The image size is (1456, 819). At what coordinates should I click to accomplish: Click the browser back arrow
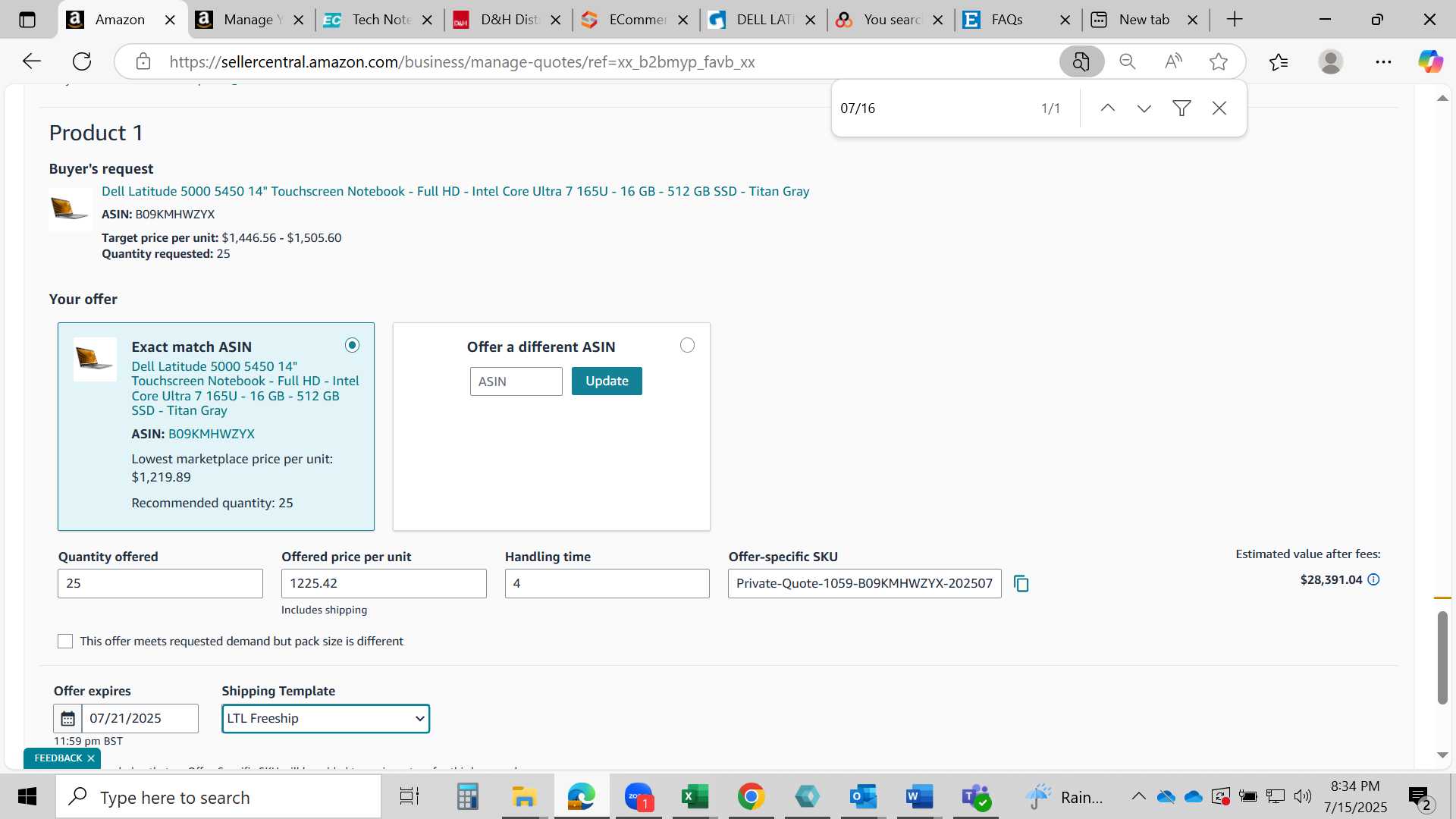(32, 61)
